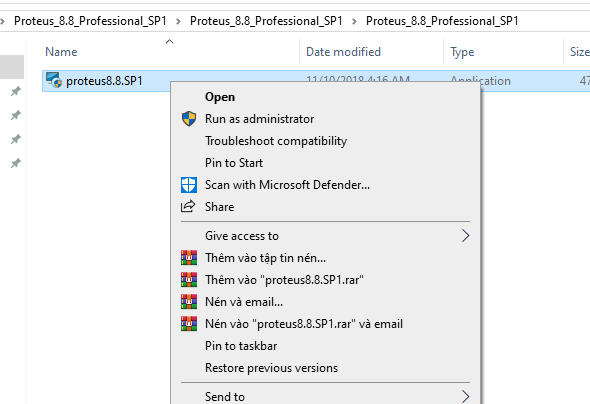
Task: Expand the Give access to arrow
Action: tap(466, 236)
